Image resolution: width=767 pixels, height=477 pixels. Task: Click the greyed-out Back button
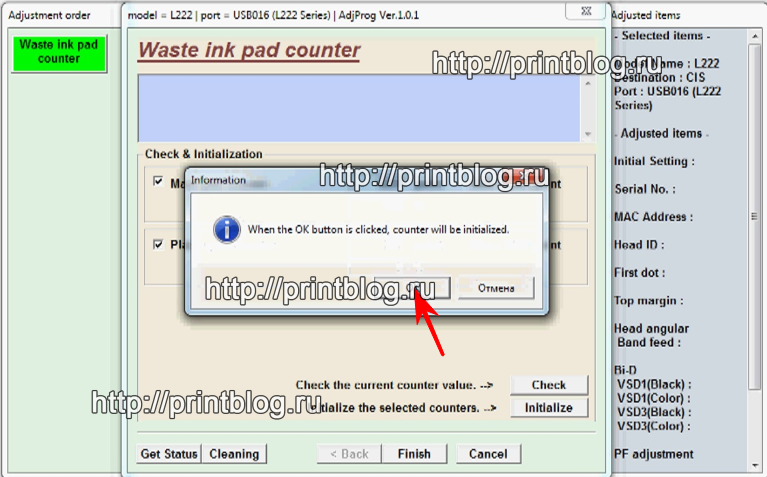[349, 454]
